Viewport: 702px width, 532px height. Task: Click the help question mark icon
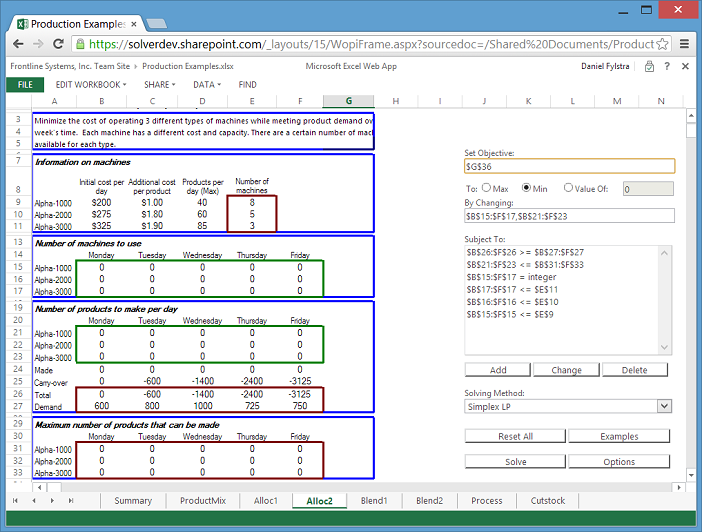tap(667, 67)
